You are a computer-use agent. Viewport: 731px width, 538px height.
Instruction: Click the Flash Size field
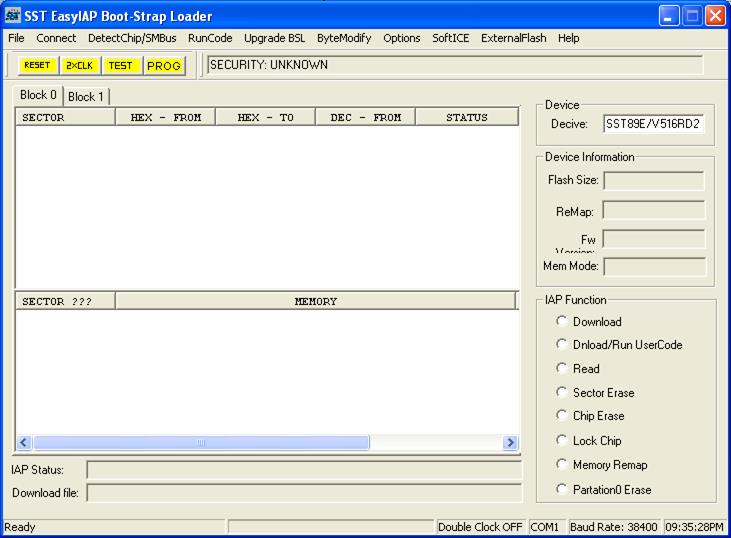click(654, 180)
